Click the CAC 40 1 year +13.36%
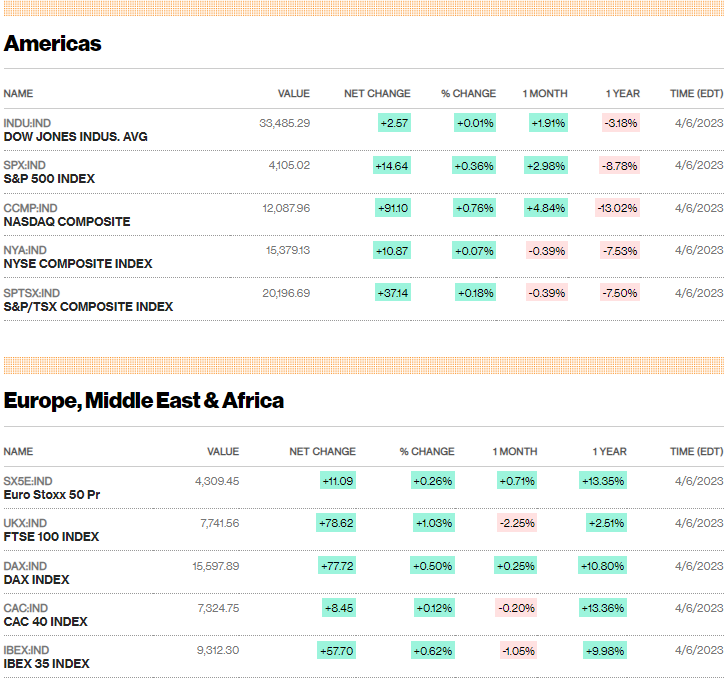 pyautogui.click(x=603, y=608)
